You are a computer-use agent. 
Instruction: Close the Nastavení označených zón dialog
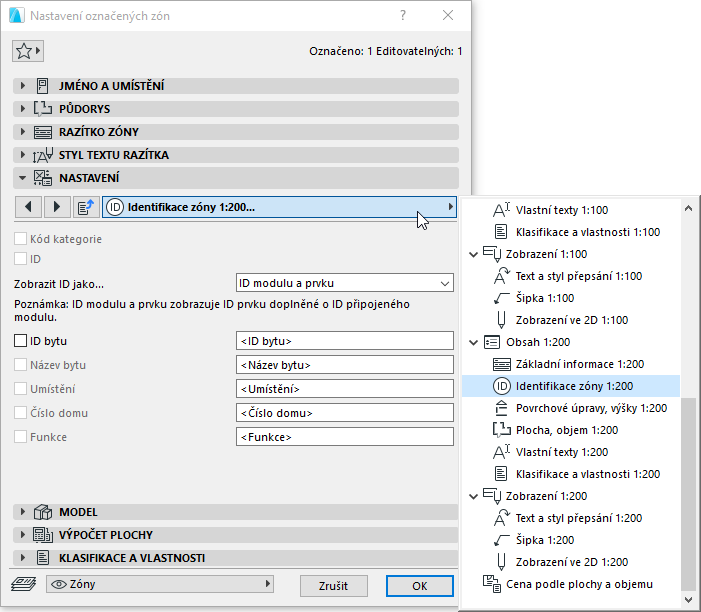coord(448,16)
